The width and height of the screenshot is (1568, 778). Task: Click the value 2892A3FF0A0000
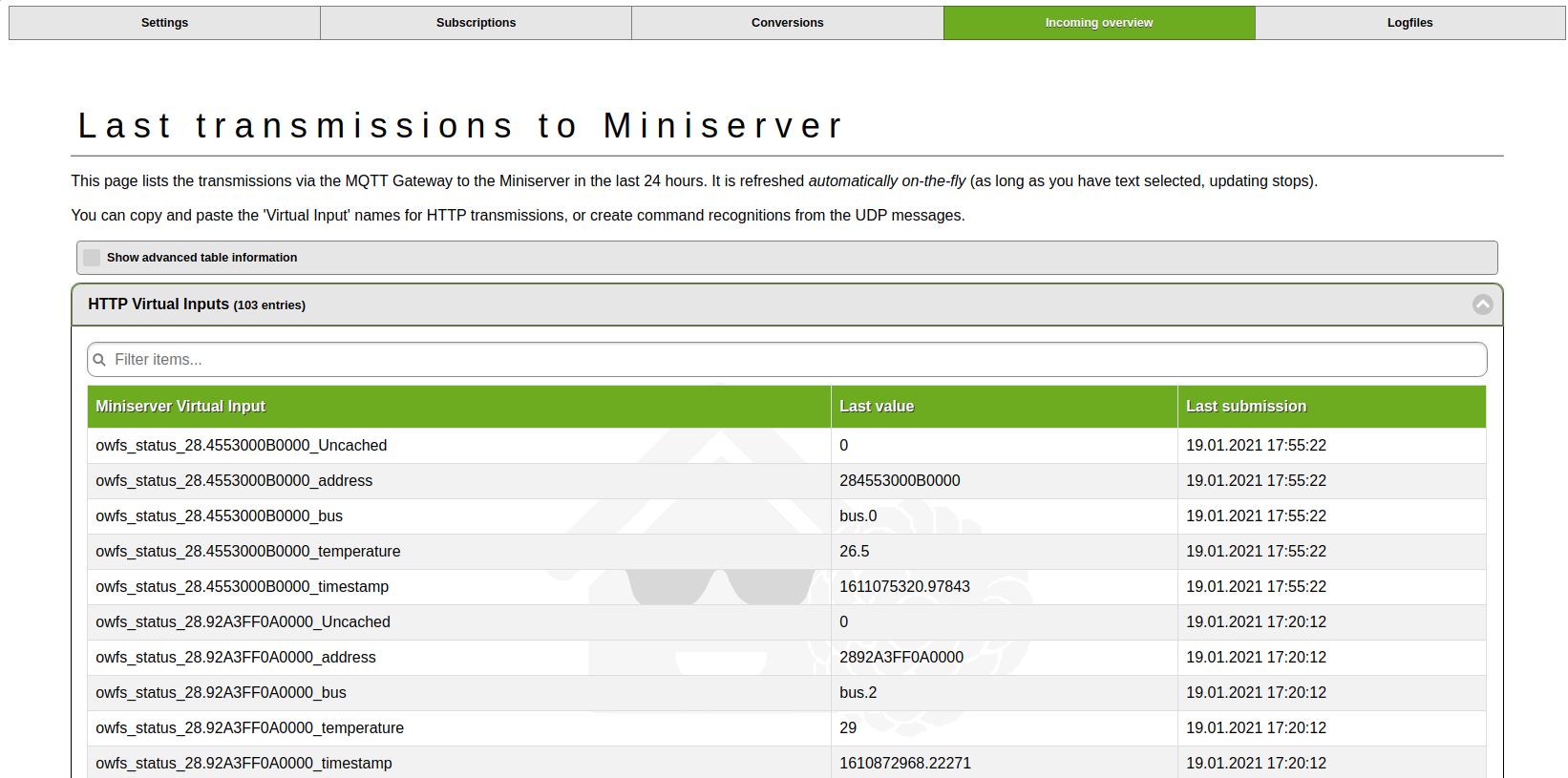tap(901, 658)
